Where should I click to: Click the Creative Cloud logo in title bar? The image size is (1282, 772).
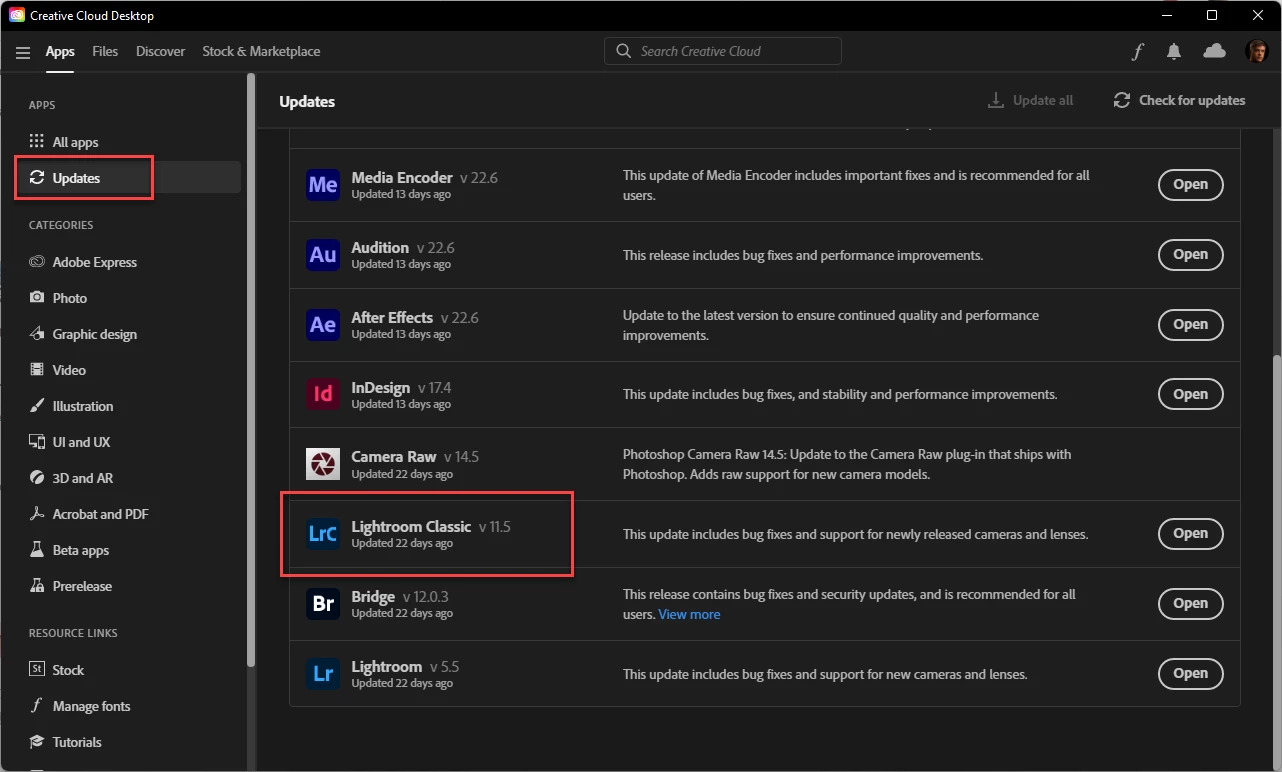pyautogui.click(x=16, y=15)
